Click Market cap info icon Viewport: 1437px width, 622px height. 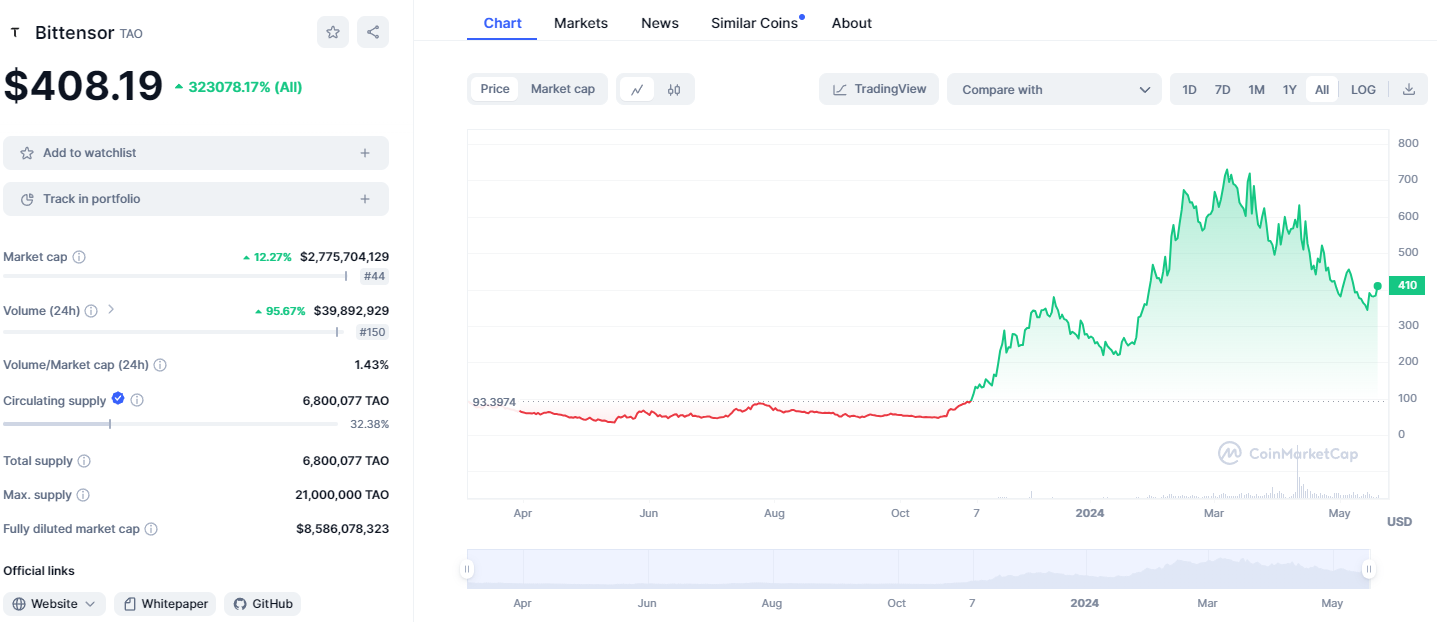point(79,257)
